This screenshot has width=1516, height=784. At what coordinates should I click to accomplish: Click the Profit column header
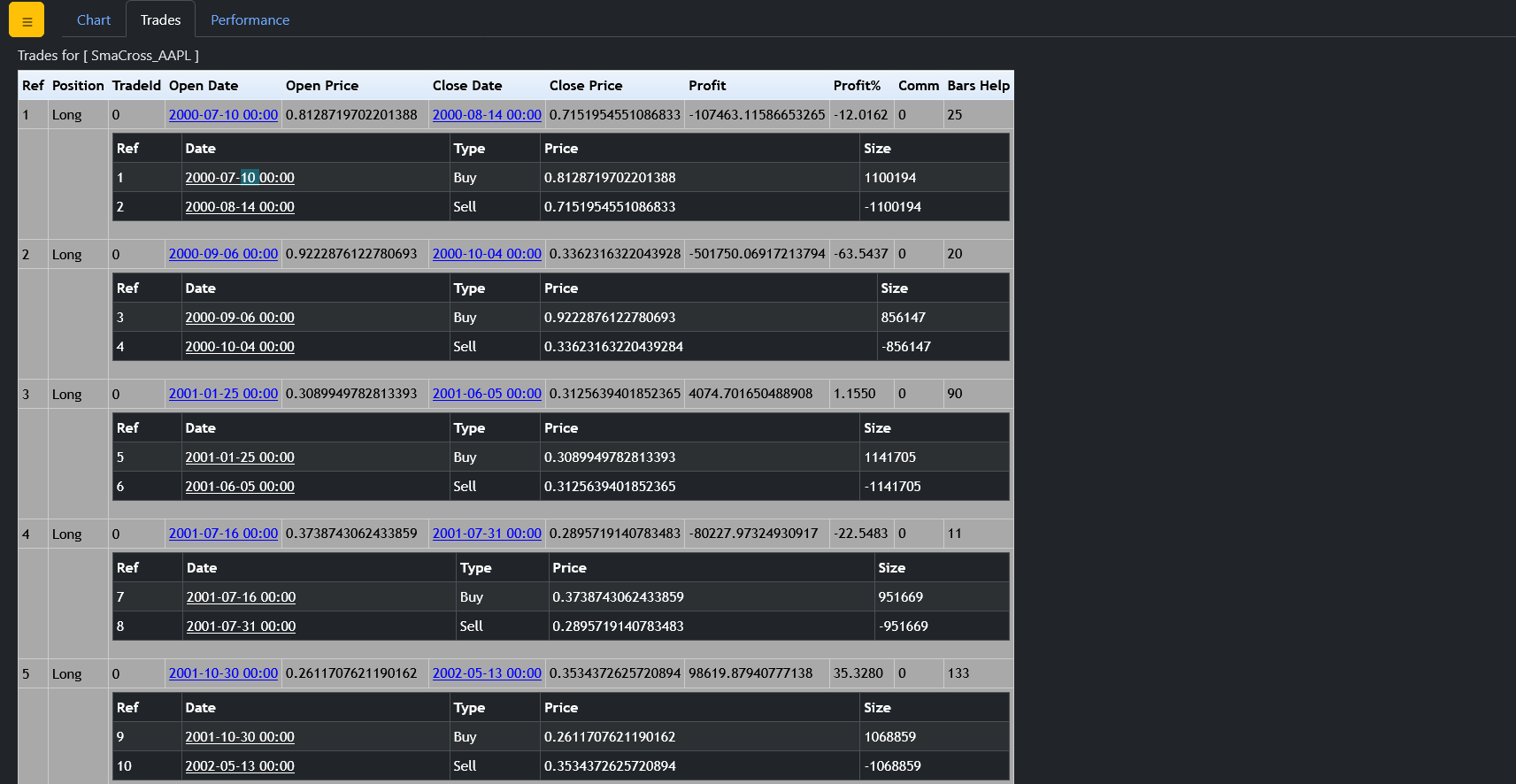[x=707, y=86]
